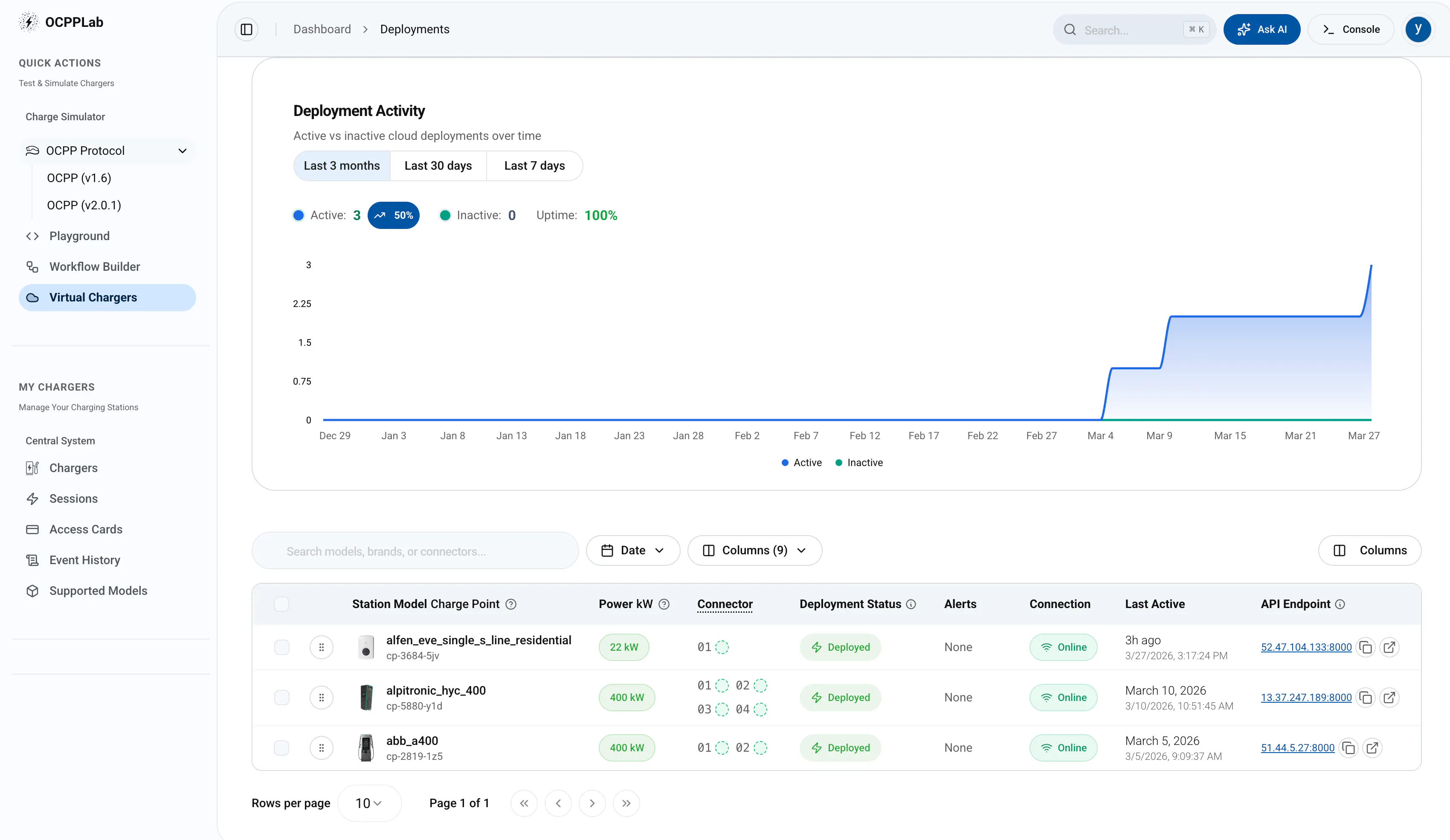Click info icon beside API Endpoint
This screenshot has height=840, width=1450.
1340,604
